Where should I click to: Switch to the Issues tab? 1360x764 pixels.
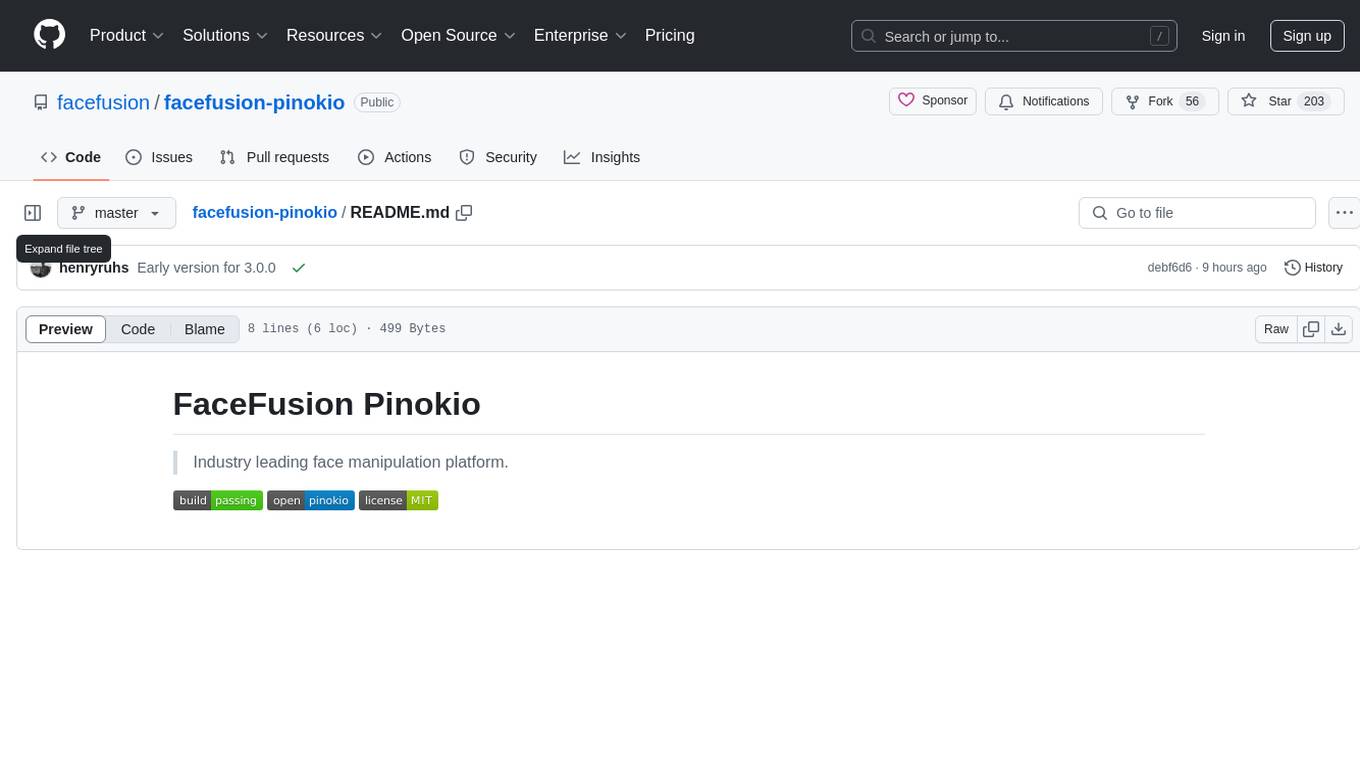tap(159, 157)
